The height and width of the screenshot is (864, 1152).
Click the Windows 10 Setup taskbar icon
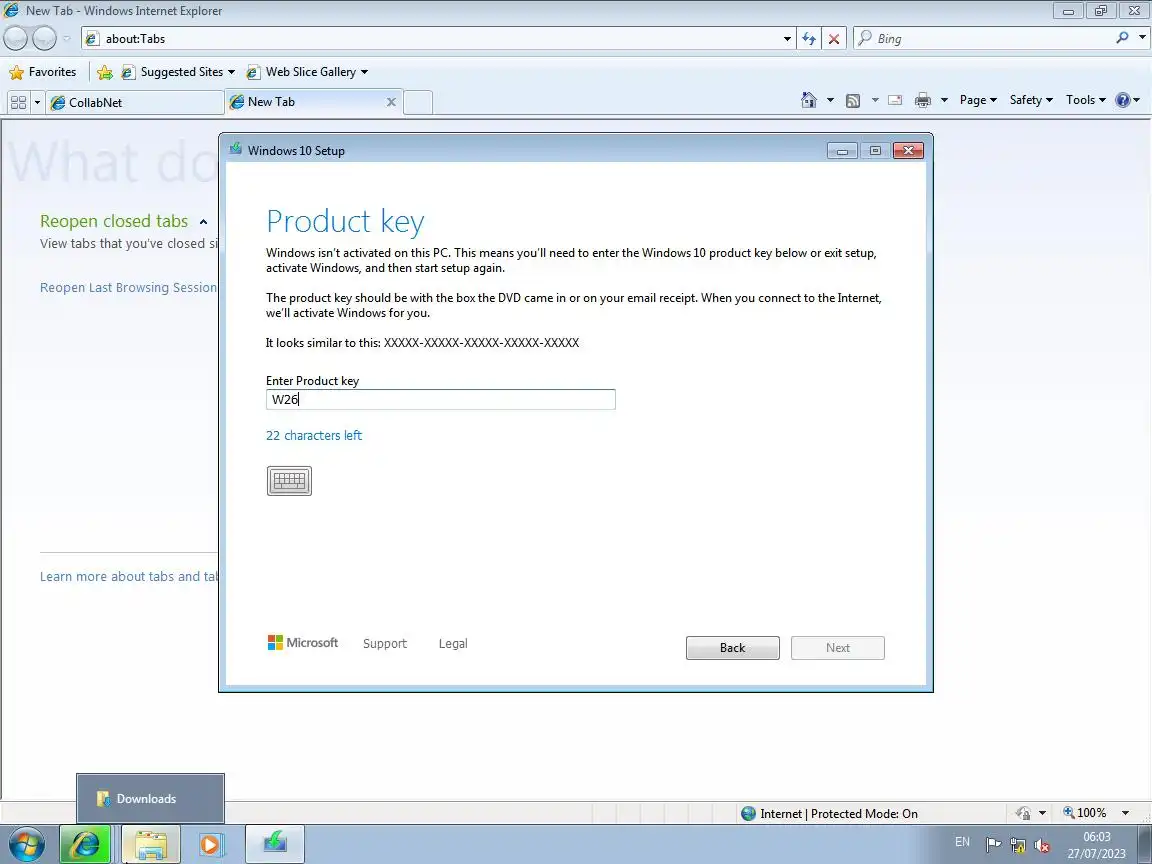coord(274,844)
